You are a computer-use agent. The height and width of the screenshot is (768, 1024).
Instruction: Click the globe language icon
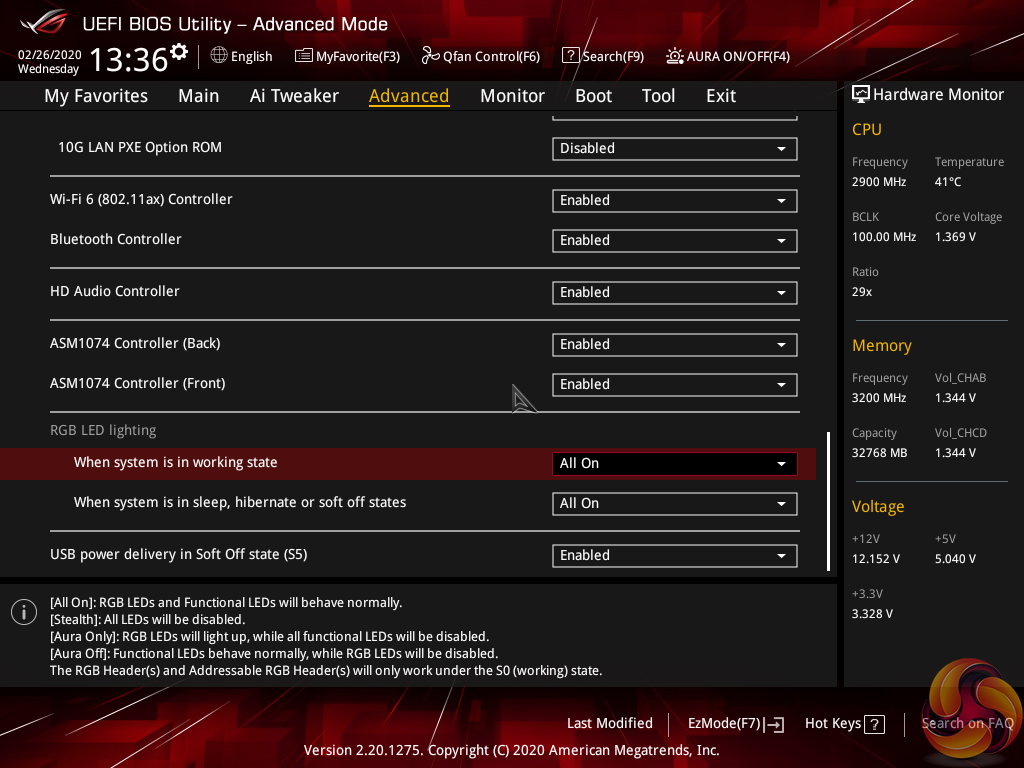click(x=219, y=56)
